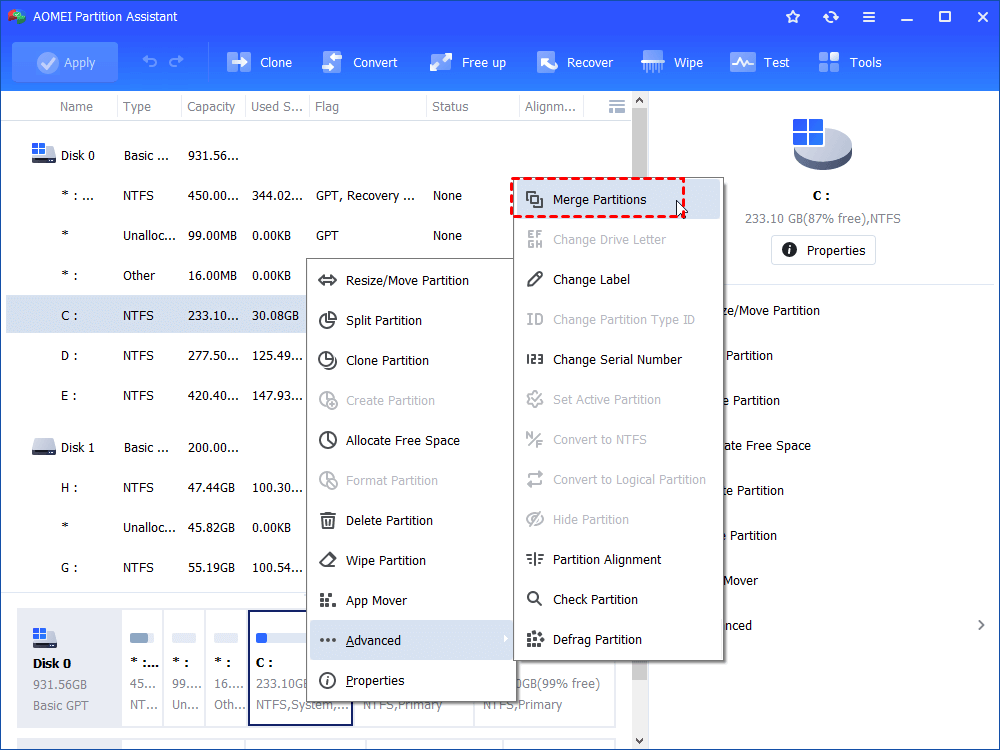
Task: Expand the Advanced chevron in right panel
Action: 981,625
